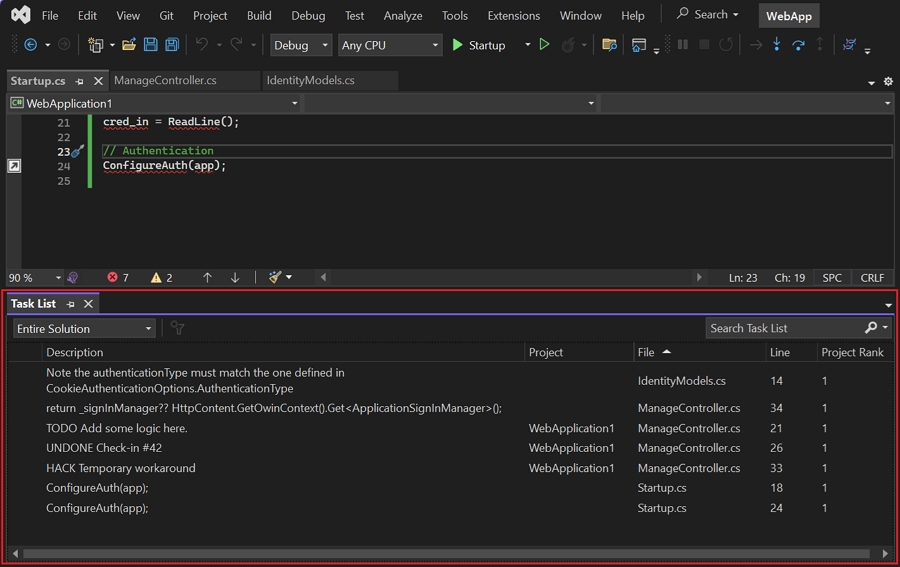Toggle the SPC indentation indicator

(832, 278)
